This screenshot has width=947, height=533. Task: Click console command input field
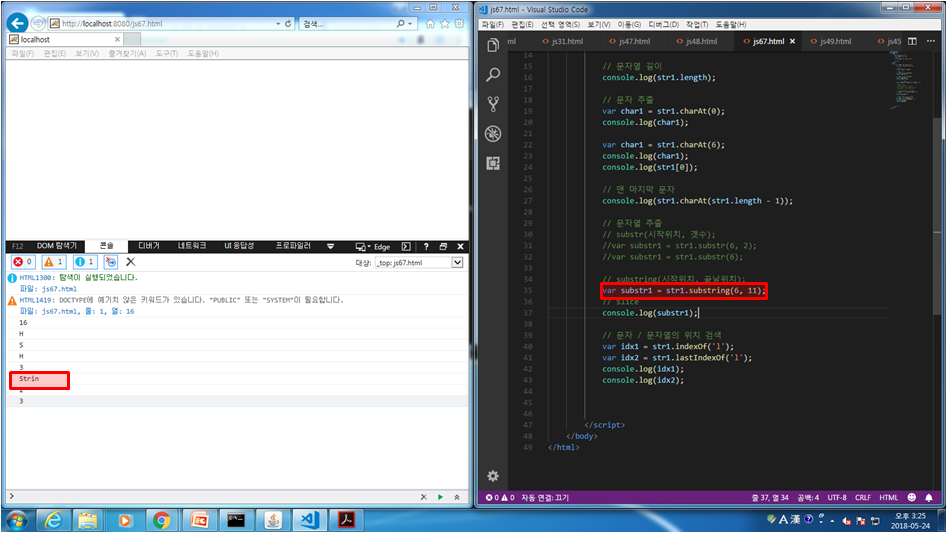pos(214,497)
